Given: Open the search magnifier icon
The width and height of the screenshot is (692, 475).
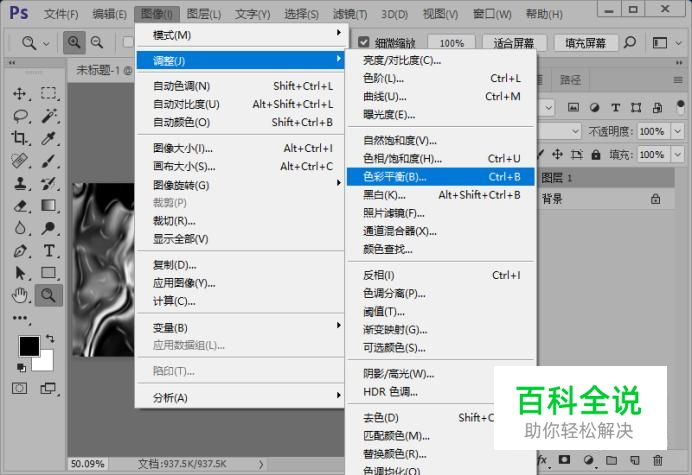Looking at the screenshot, I should tap(630, 42).
